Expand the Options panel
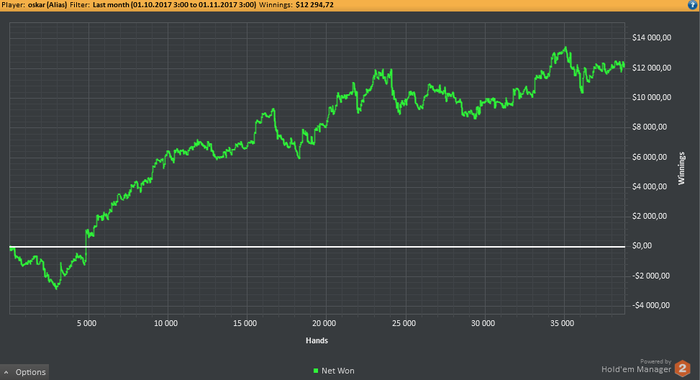700x380 pixels. click(25, 372)
